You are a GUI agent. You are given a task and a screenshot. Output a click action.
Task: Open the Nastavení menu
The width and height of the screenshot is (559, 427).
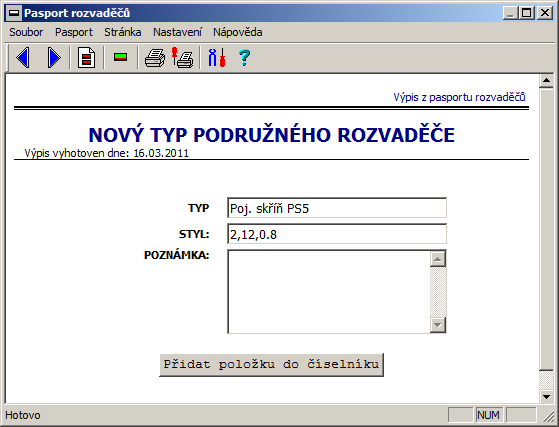pyautogui.click(x=178, y=32)
